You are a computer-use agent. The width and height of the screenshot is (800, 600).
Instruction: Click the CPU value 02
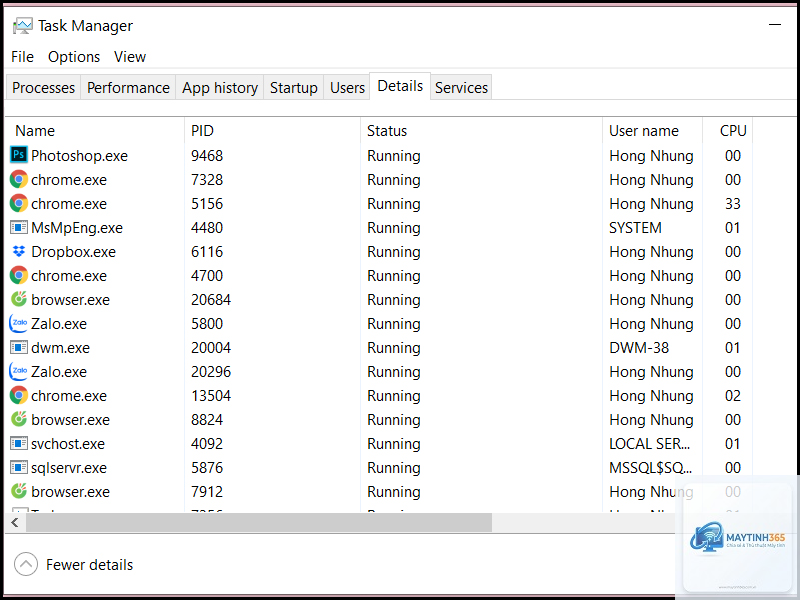[733, 395]
